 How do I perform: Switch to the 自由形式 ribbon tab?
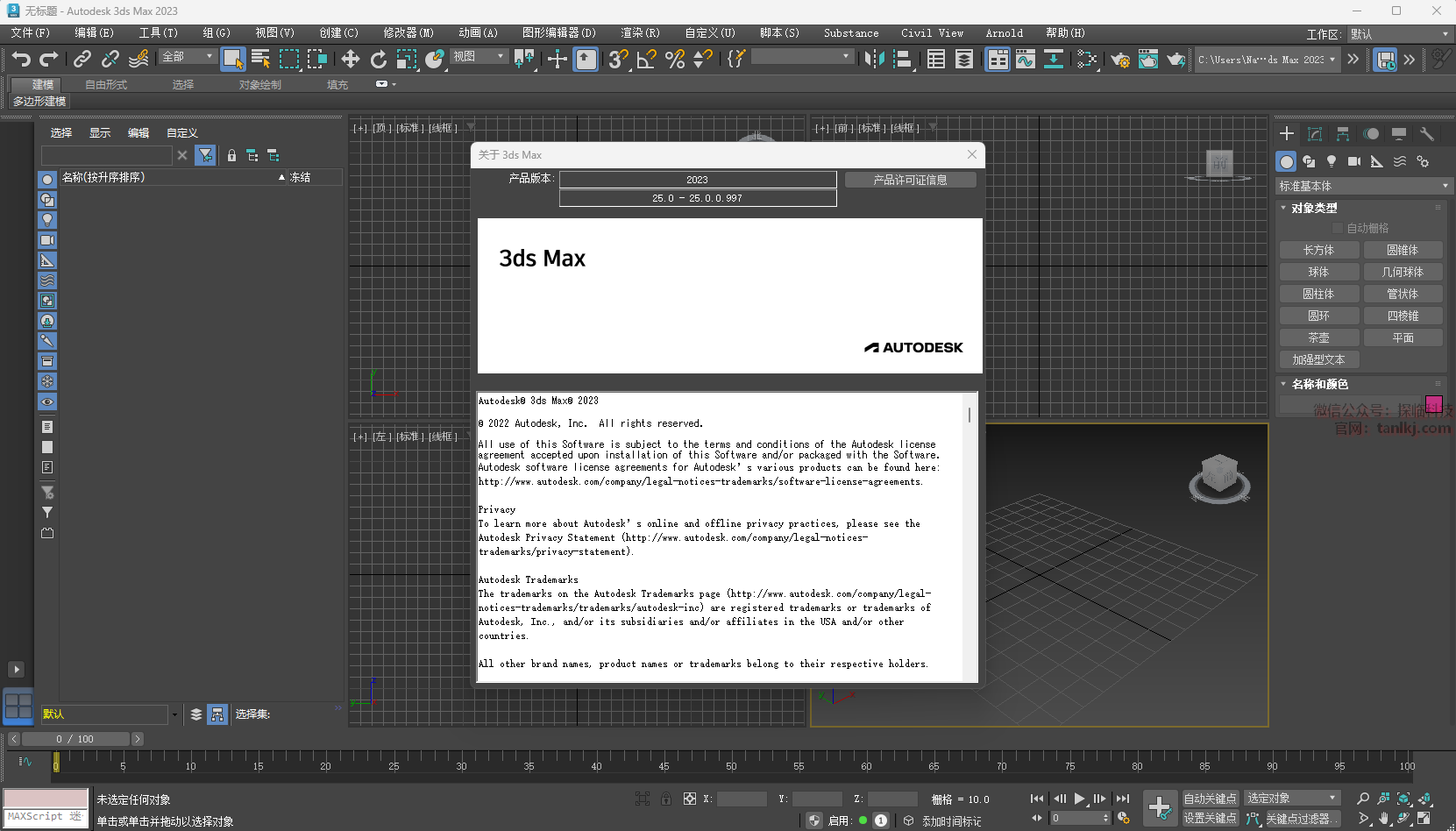106,85
